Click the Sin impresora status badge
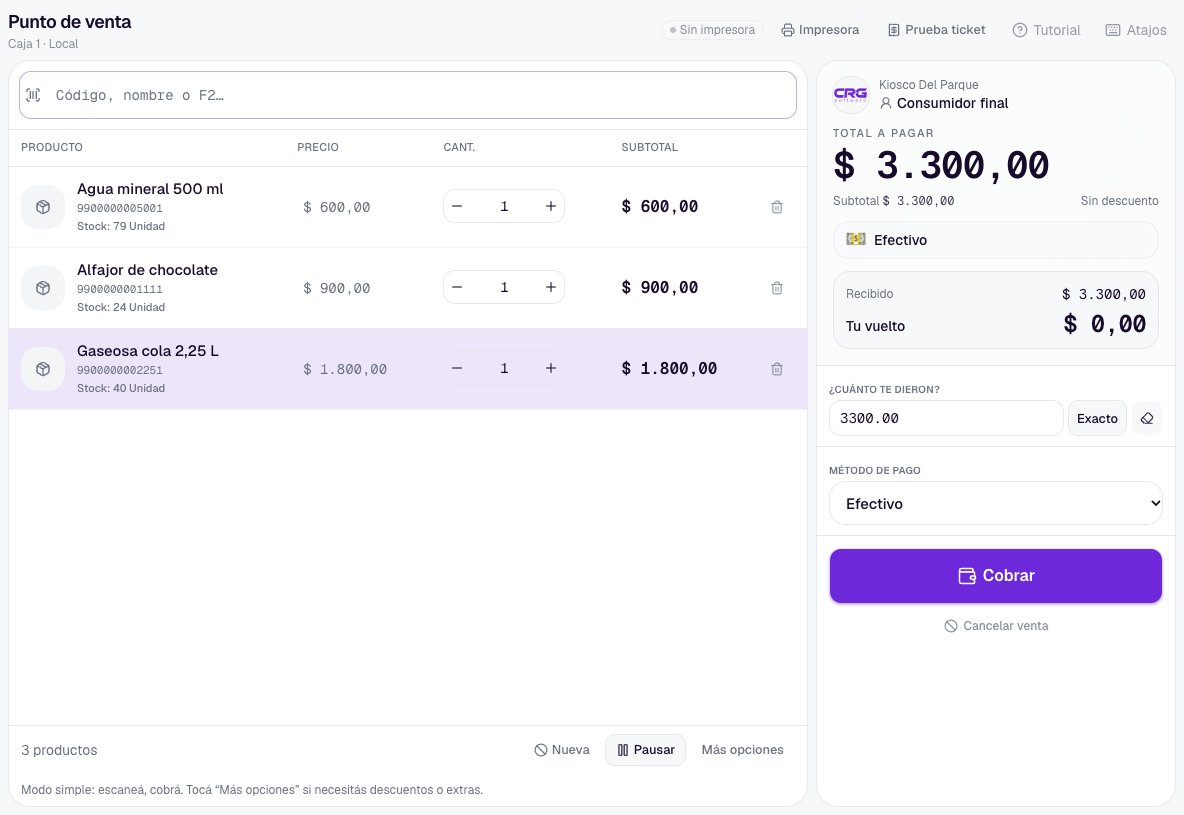The width and height of the screenshot is (1184, 815). [712, 30]
